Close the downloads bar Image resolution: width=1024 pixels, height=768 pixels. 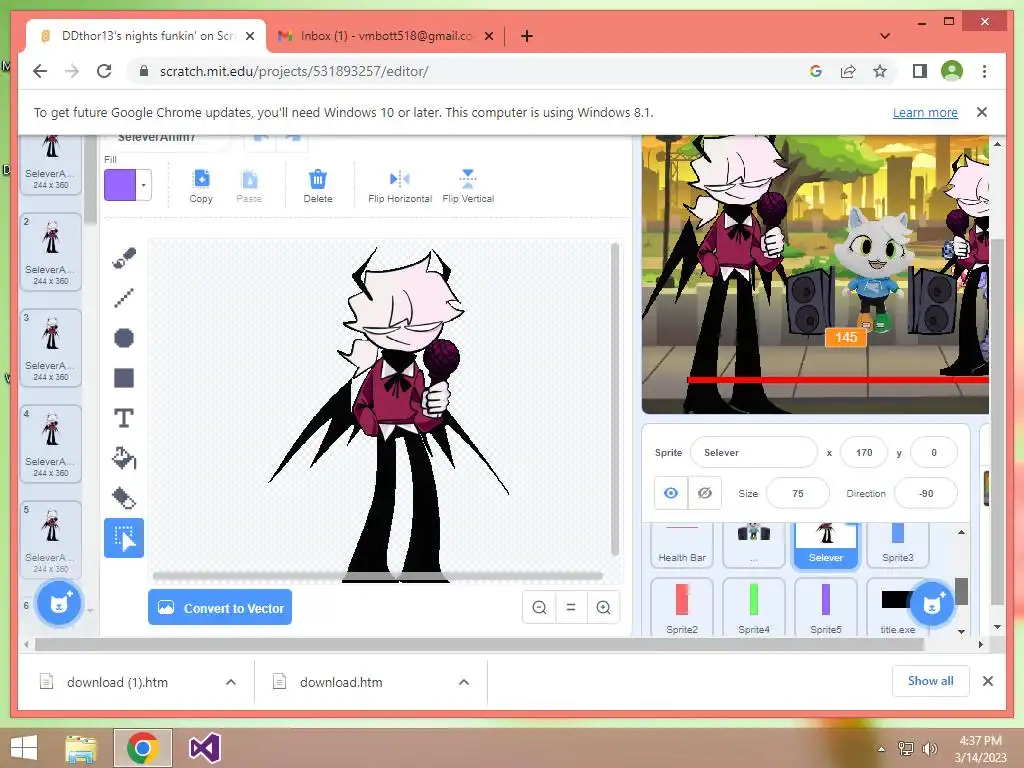pos(987,681)
